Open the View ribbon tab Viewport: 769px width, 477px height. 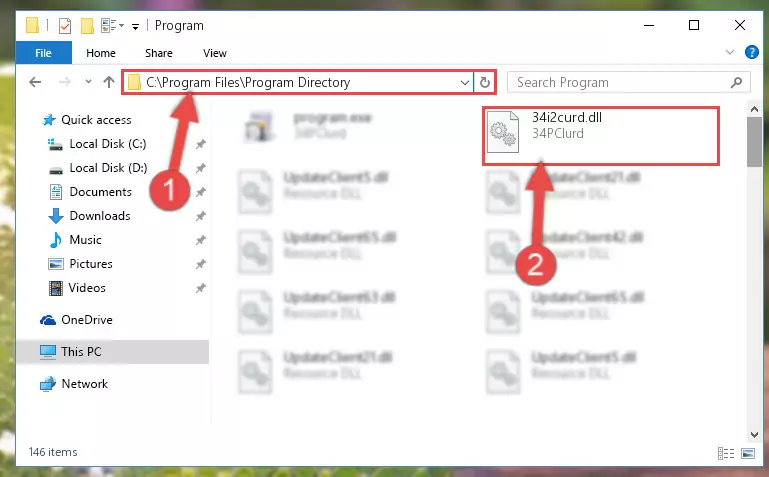point(215,53)
